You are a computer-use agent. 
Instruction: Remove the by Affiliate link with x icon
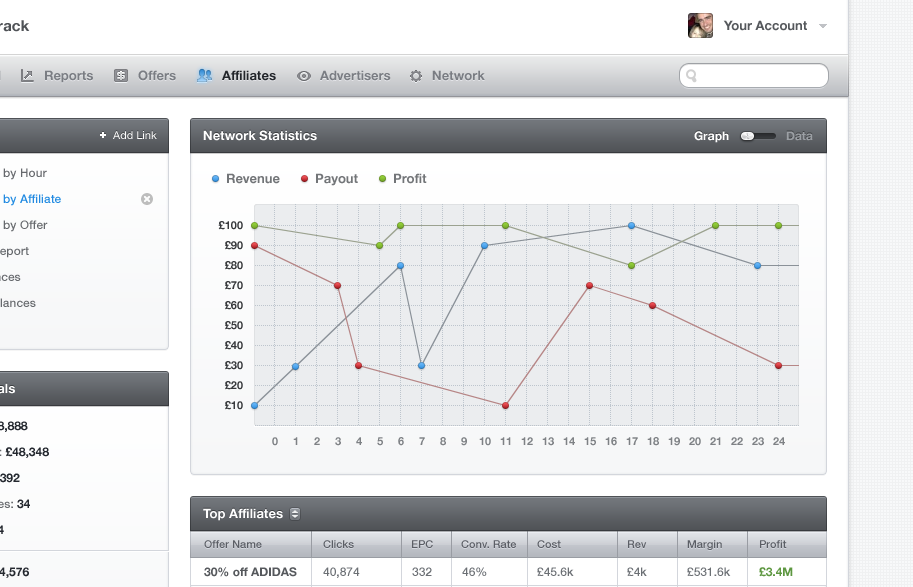[x=147, y=199]
